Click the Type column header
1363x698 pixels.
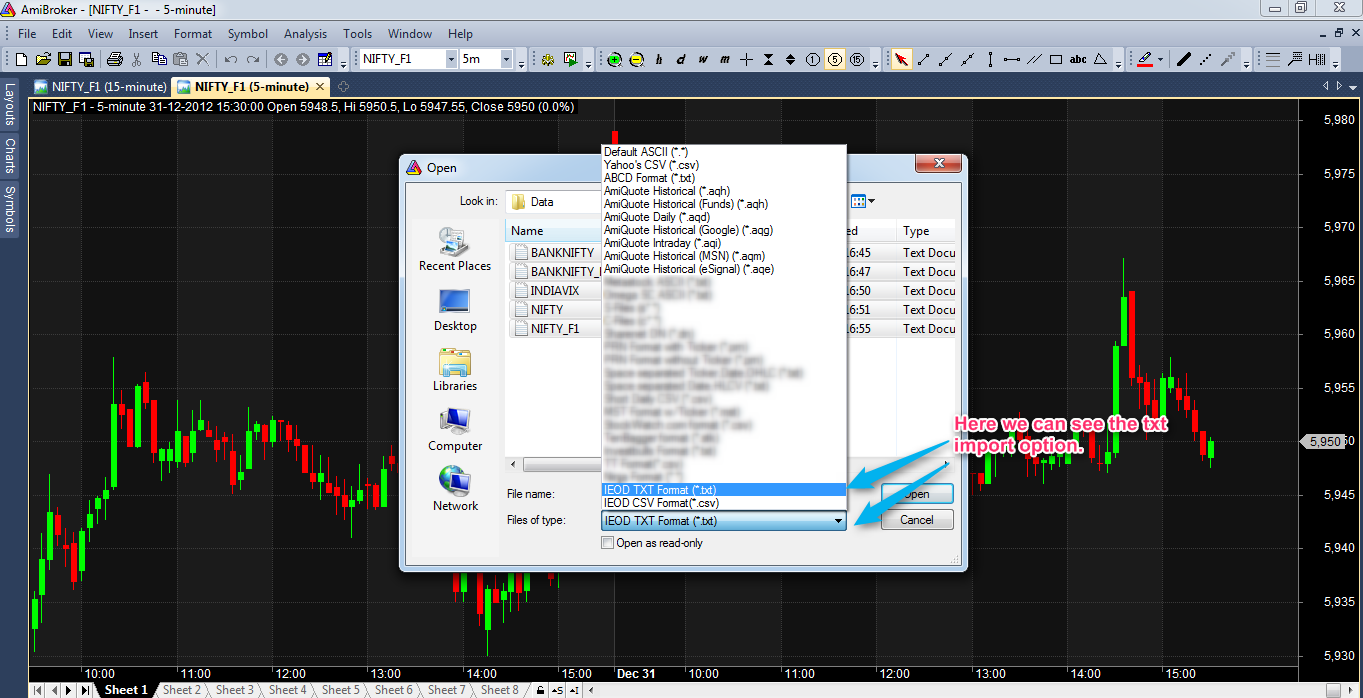[x=927, y=231]
